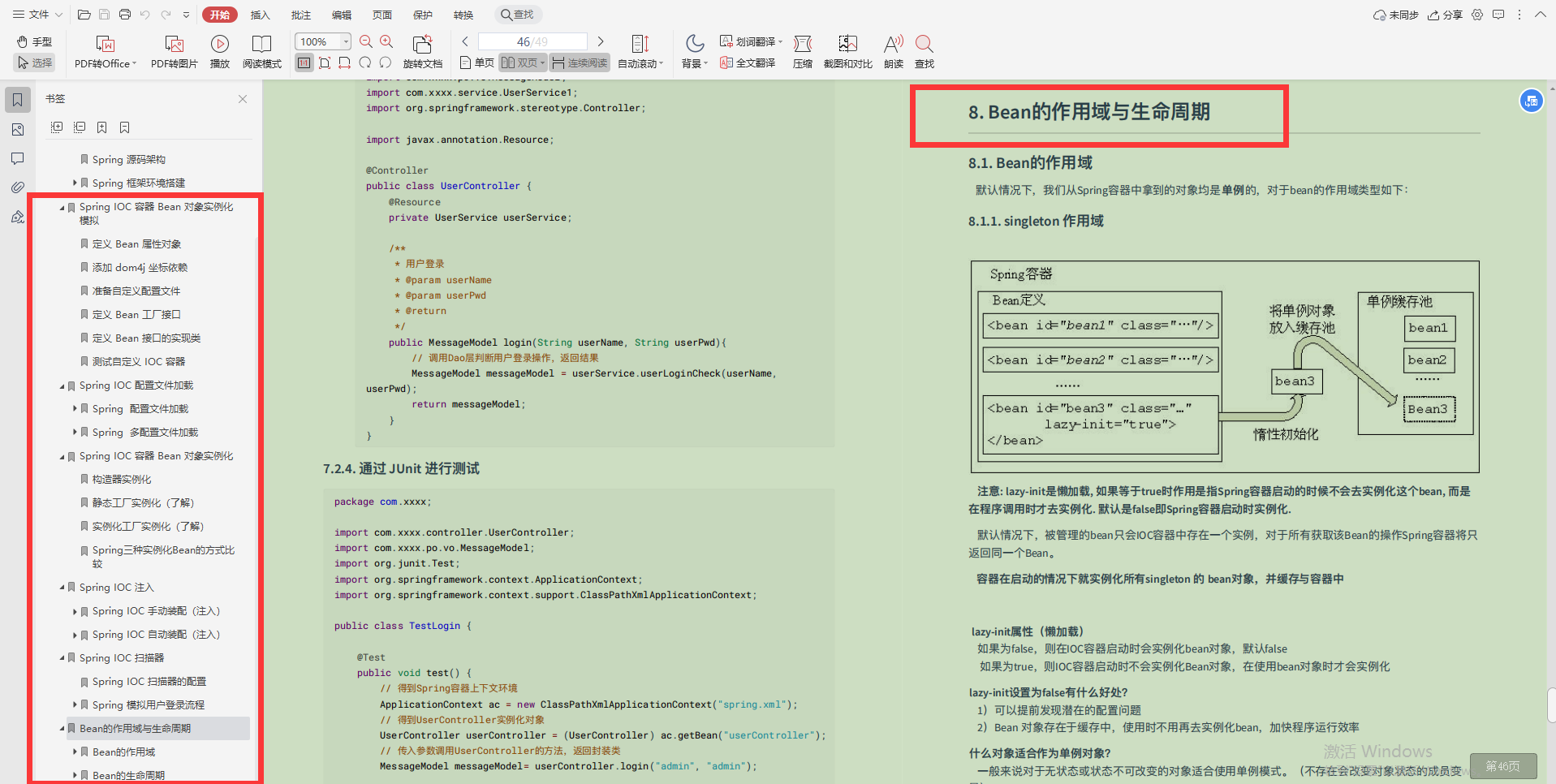The width and height of the screenshot is (1556, 784).
Task: Close the 书签 bookmark panel
Action: [x=243, y=99]
